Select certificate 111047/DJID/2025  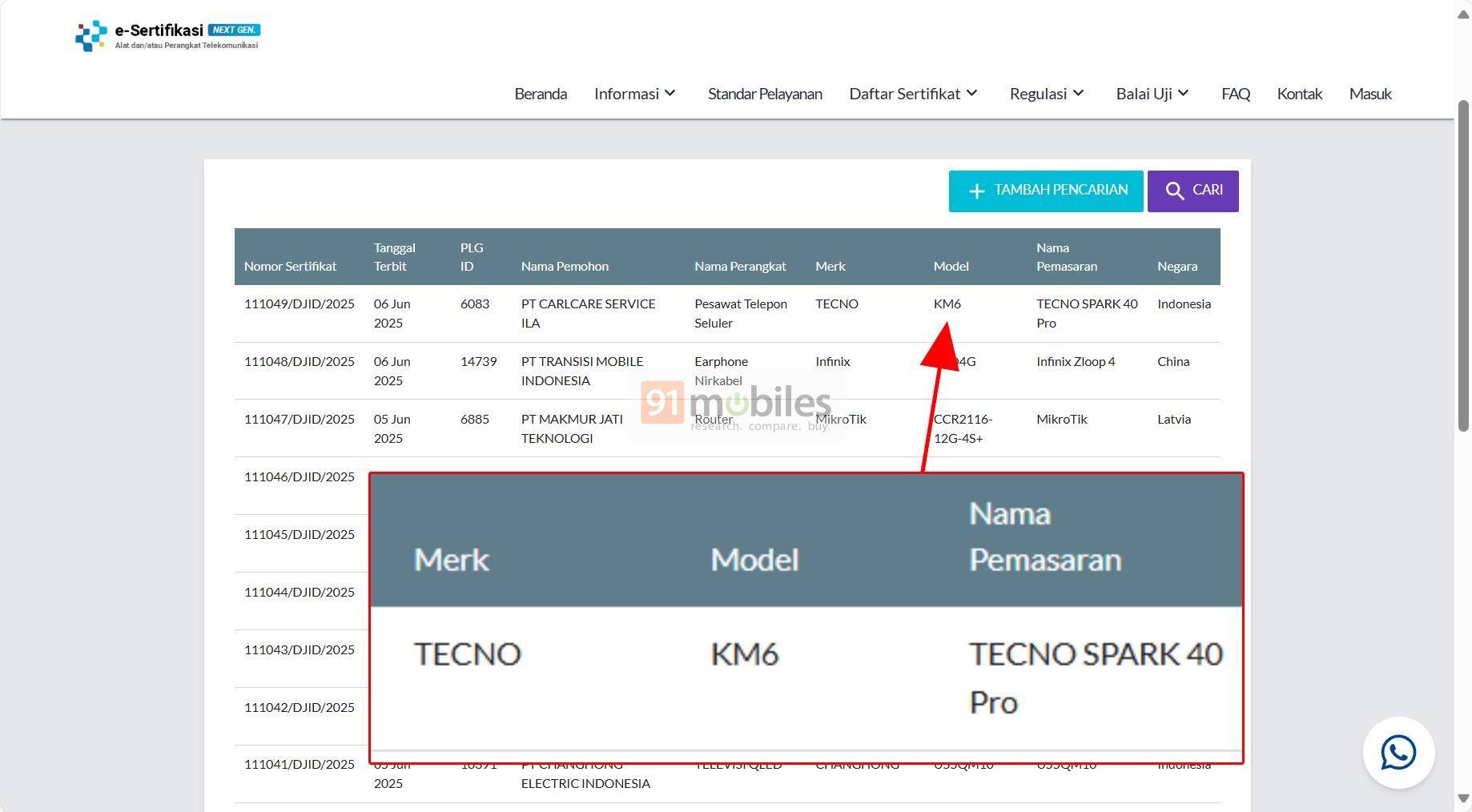(300, 419)
